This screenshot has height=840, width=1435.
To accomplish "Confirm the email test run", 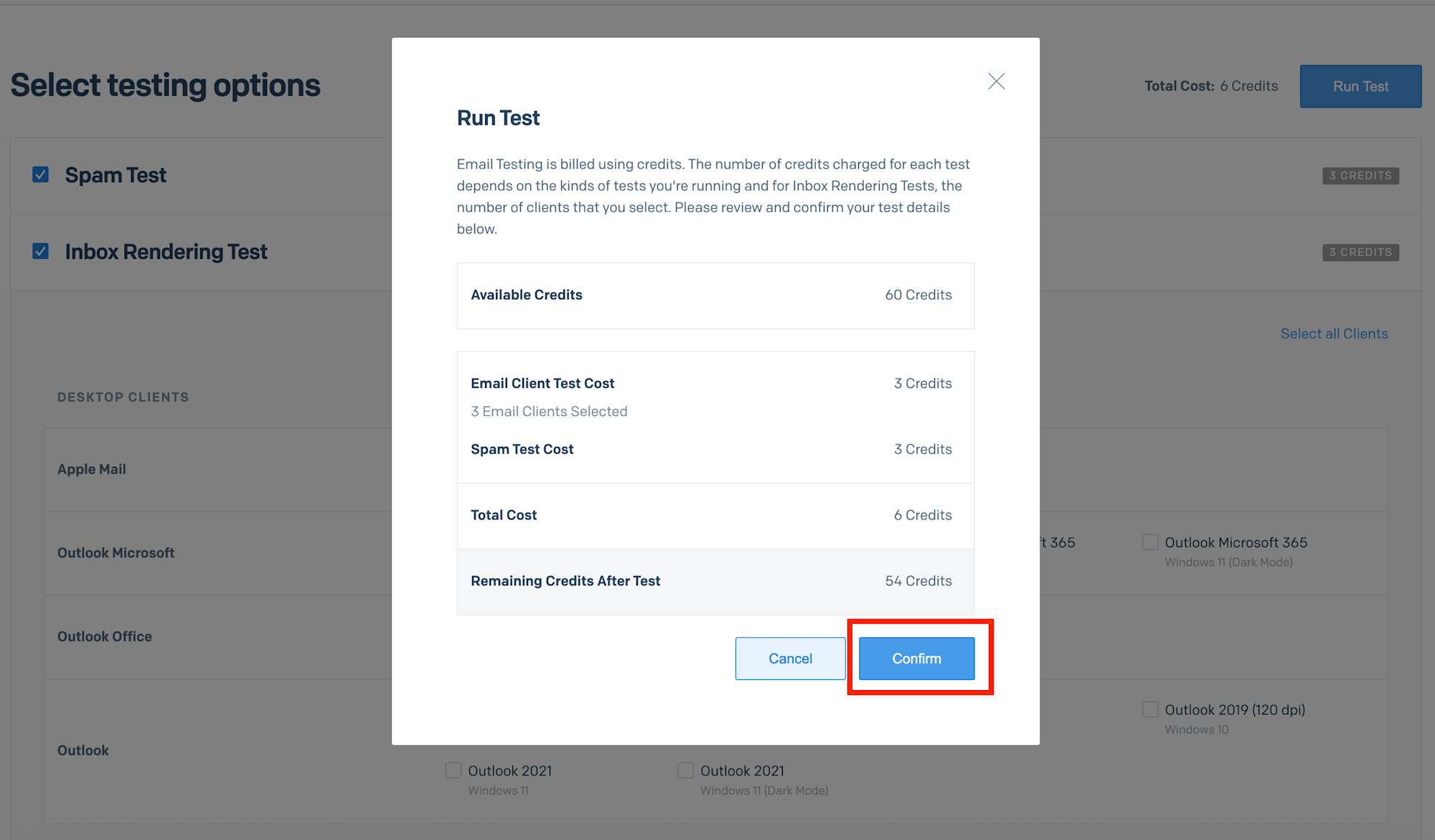I will pos(916,659).
